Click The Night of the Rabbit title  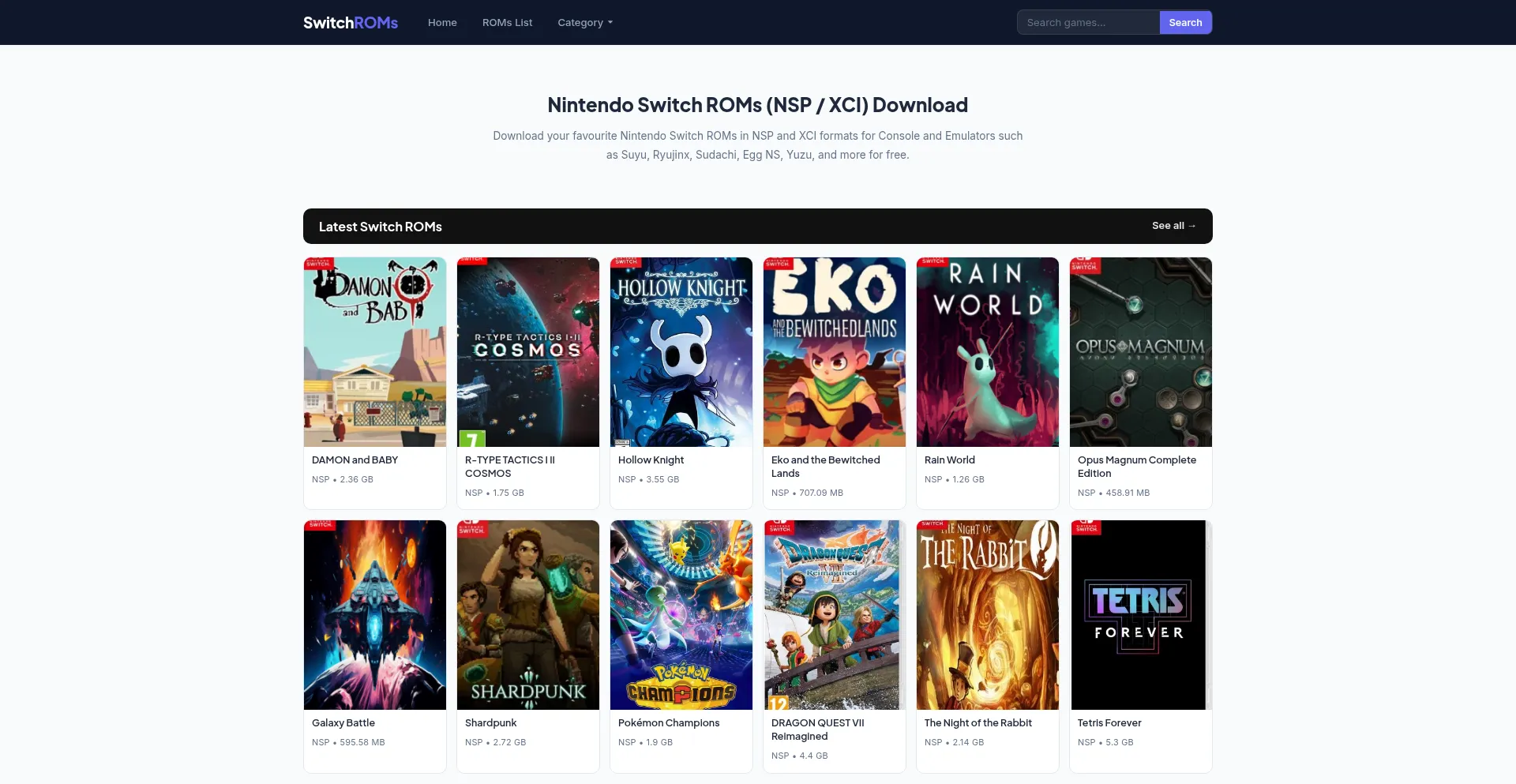pos(978,723)
